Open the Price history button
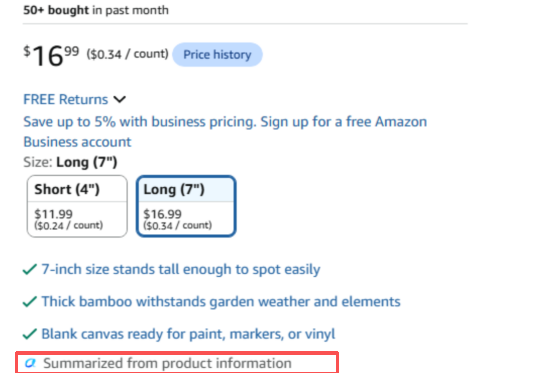554x373 pixels. (217, 55)
